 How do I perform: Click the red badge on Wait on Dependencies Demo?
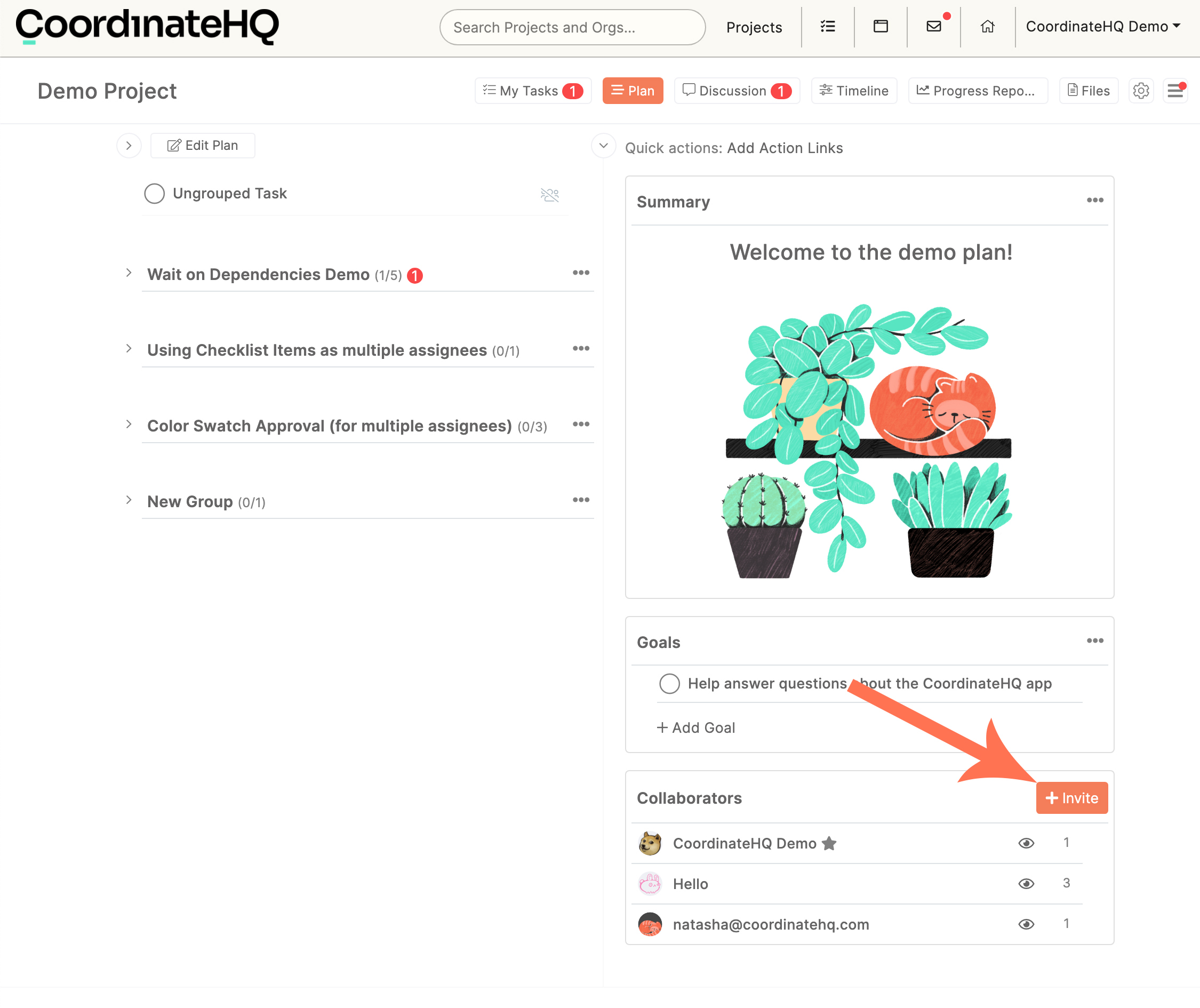click(x=415, y=276)
